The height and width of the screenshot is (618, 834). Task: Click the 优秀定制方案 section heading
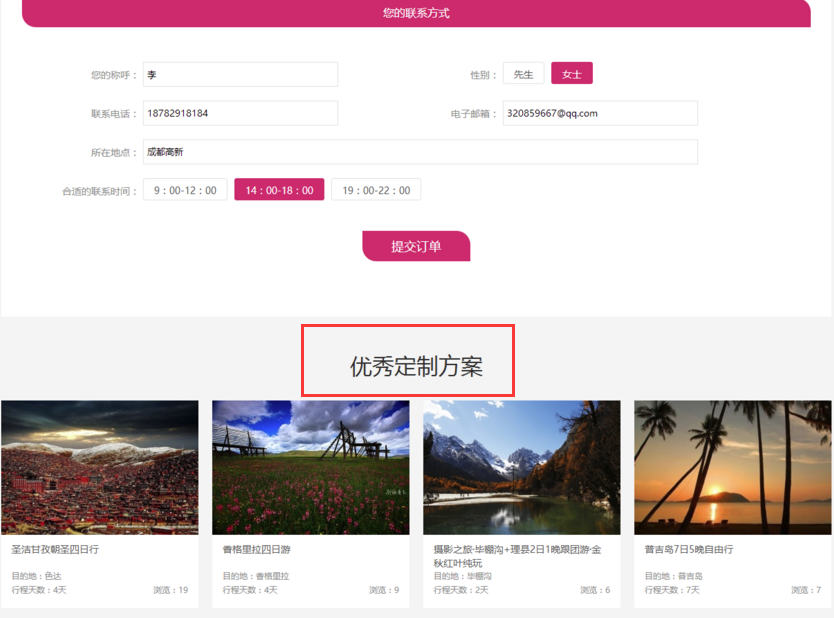[416, 366]
